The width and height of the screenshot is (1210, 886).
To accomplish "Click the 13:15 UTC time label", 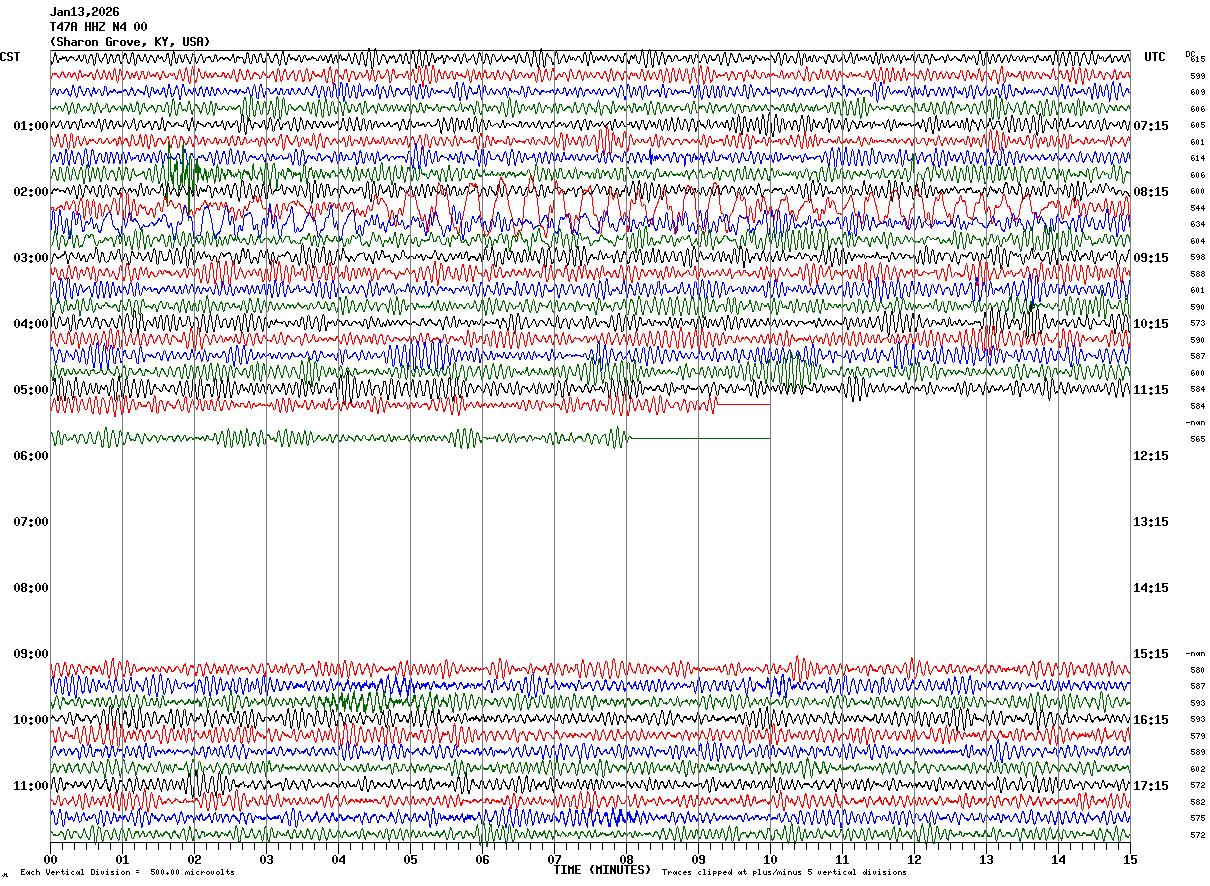I will coord(1151,522).
